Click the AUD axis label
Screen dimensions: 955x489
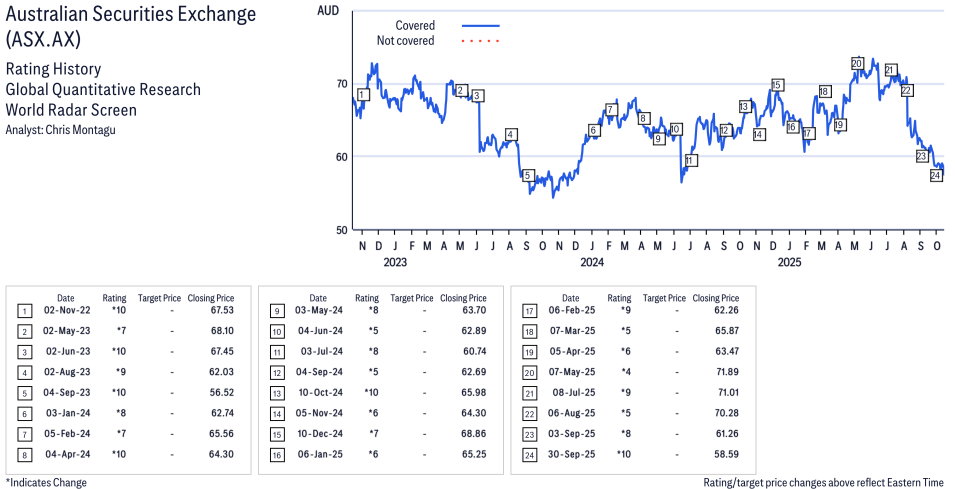[326, 10]
